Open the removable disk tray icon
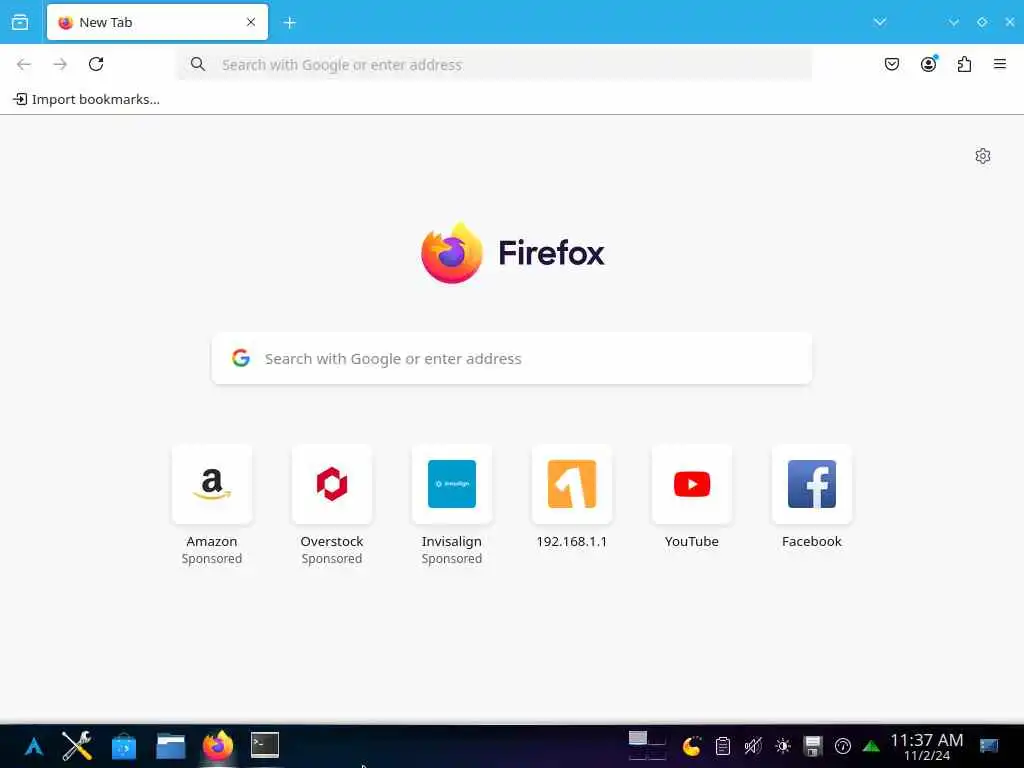Image resolution: width=1024 pixels, height=768 pixels. [x=812, y=746]
